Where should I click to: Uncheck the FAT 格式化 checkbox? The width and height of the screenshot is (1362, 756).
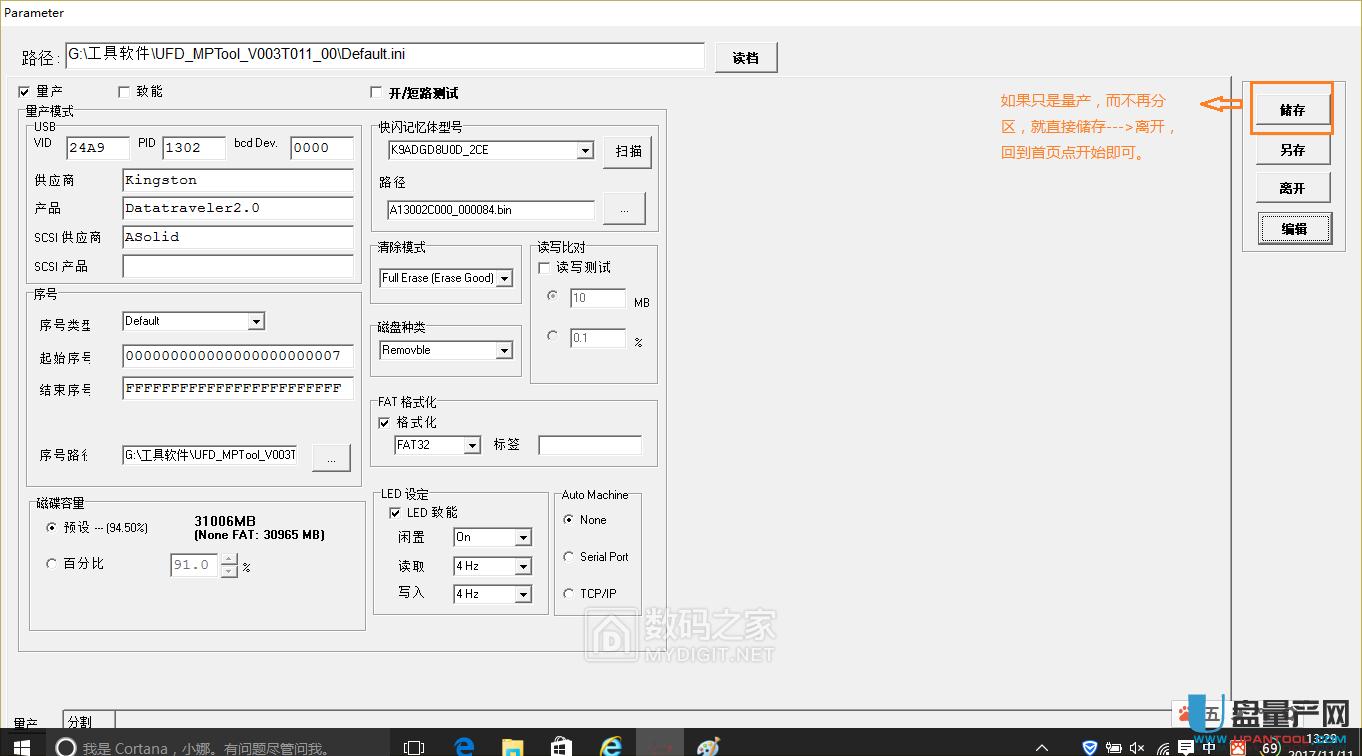click(x=384, y=423)
